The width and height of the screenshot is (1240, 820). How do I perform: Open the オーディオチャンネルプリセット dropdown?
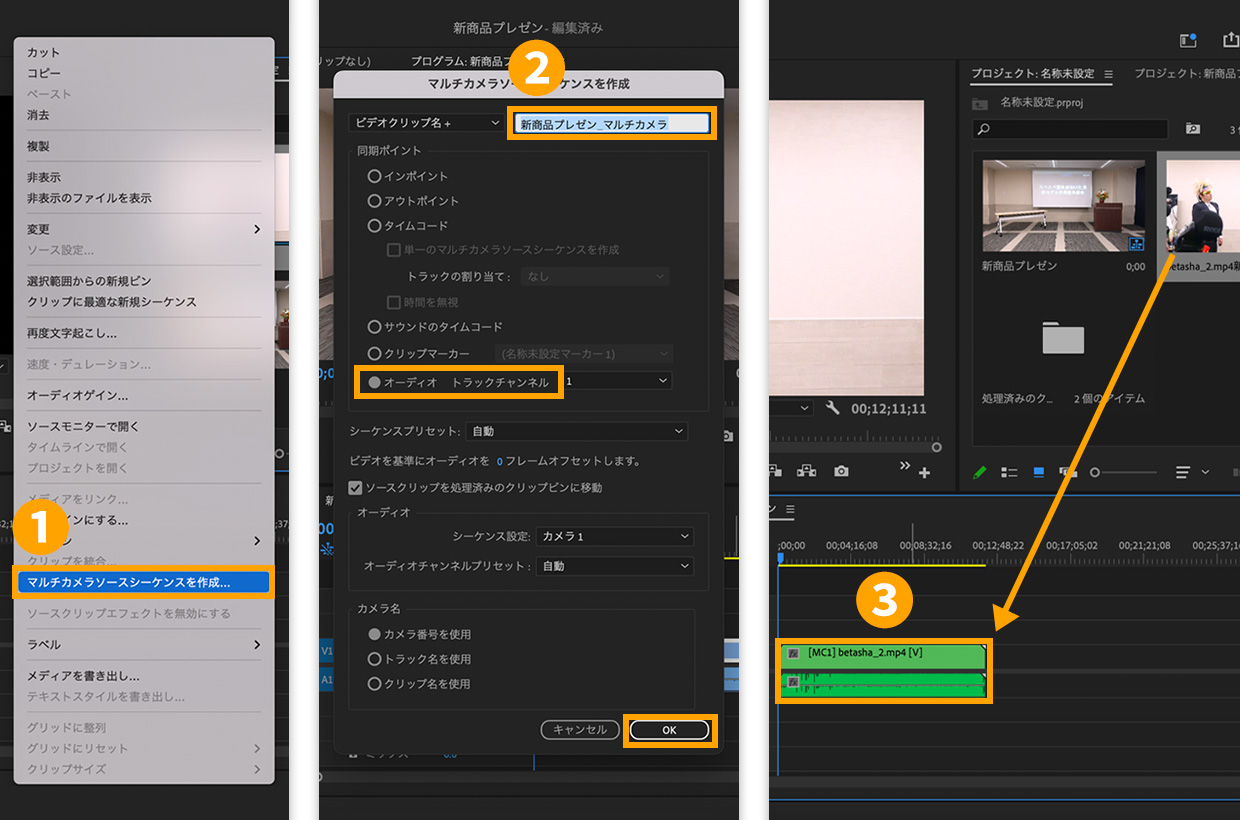coord(614,566)
